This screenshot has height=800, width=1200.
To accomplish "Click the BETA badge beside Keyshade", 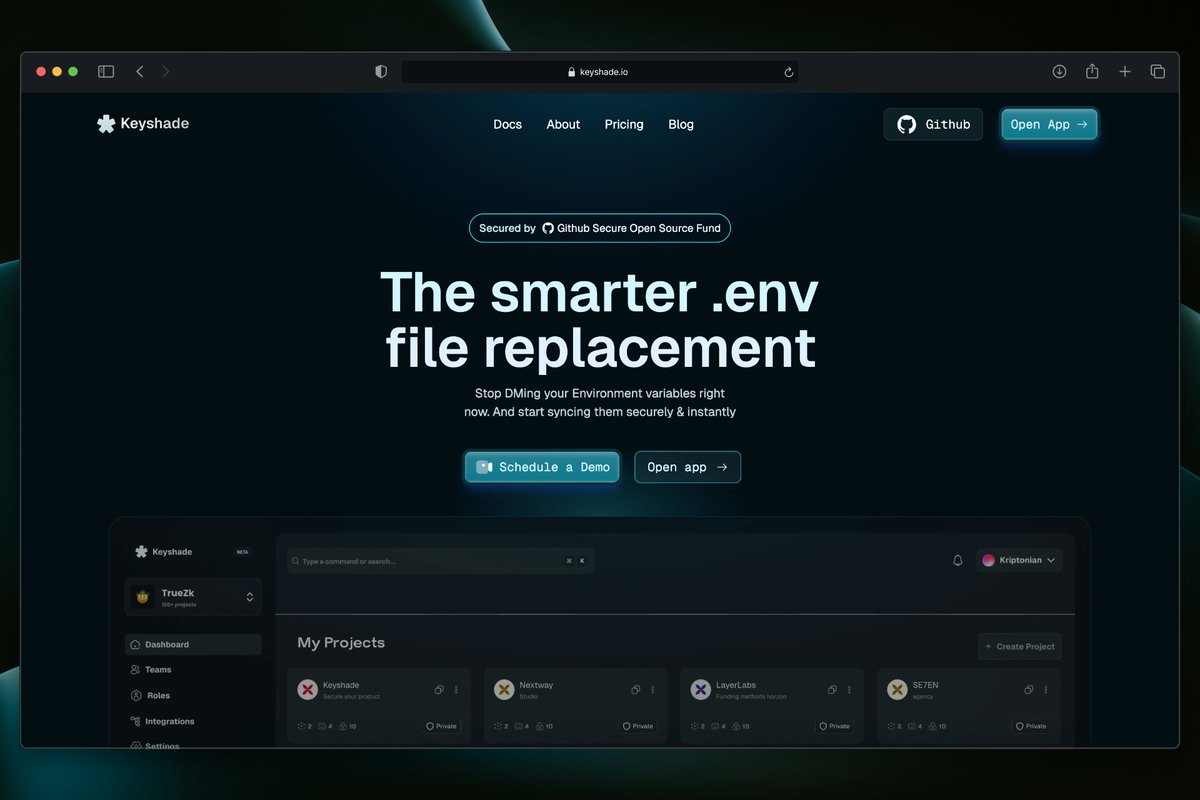I will 242,552.
